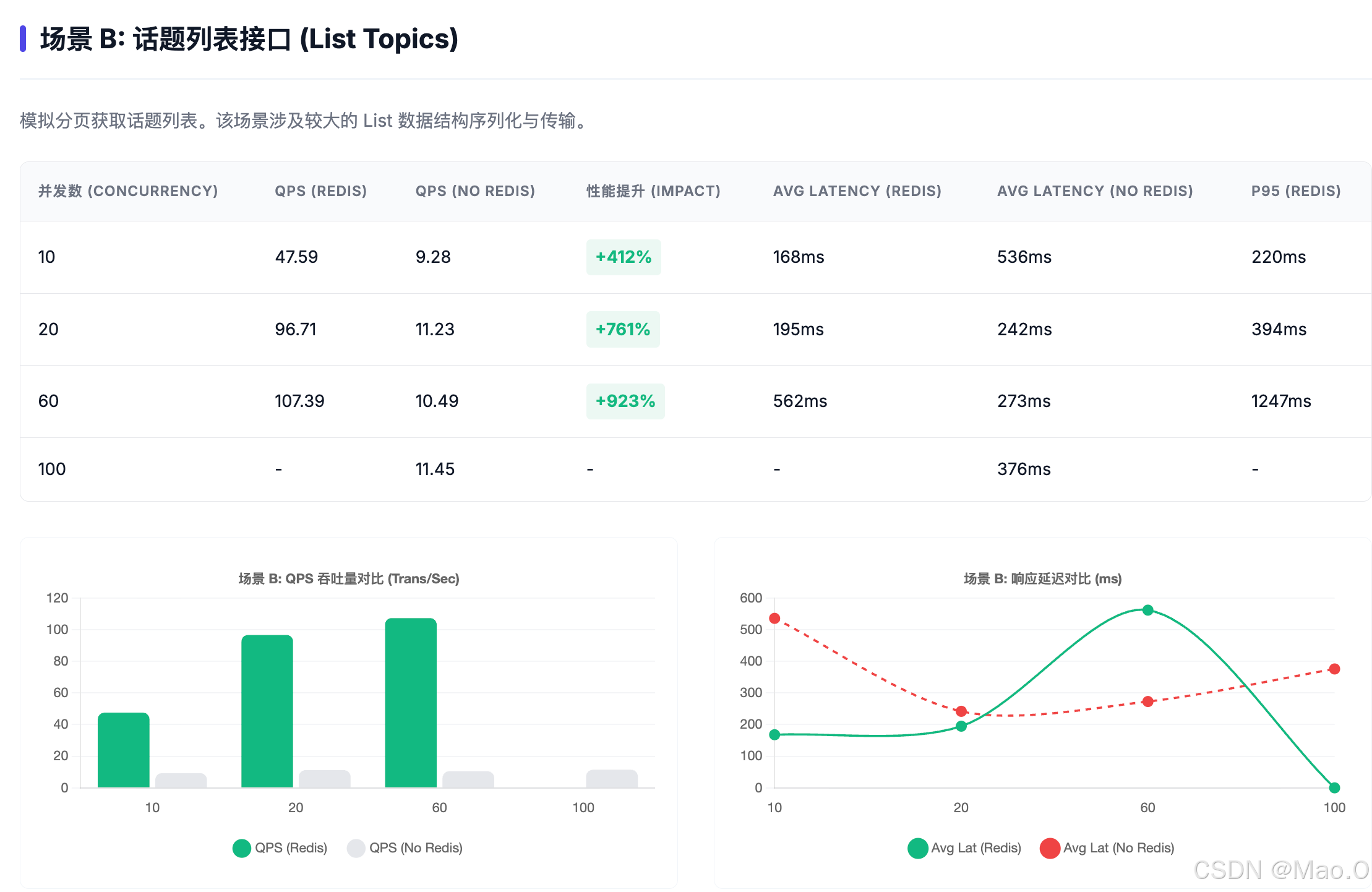Image resolution: width=1372 pixels, height=892 pixels.
Task: Click the red Avg Lat legend circle
Action: point(1050,848)
